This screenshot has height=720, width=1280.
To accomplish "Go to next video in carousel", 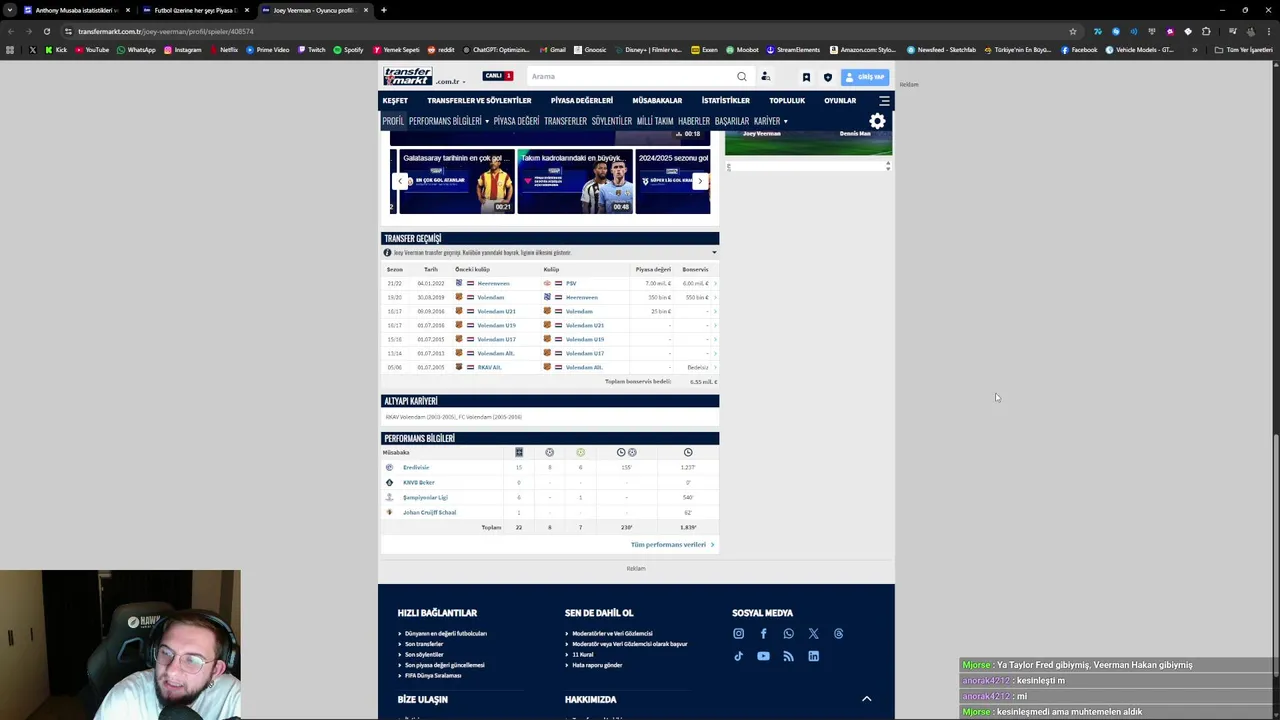I will [x=700, y=181].
